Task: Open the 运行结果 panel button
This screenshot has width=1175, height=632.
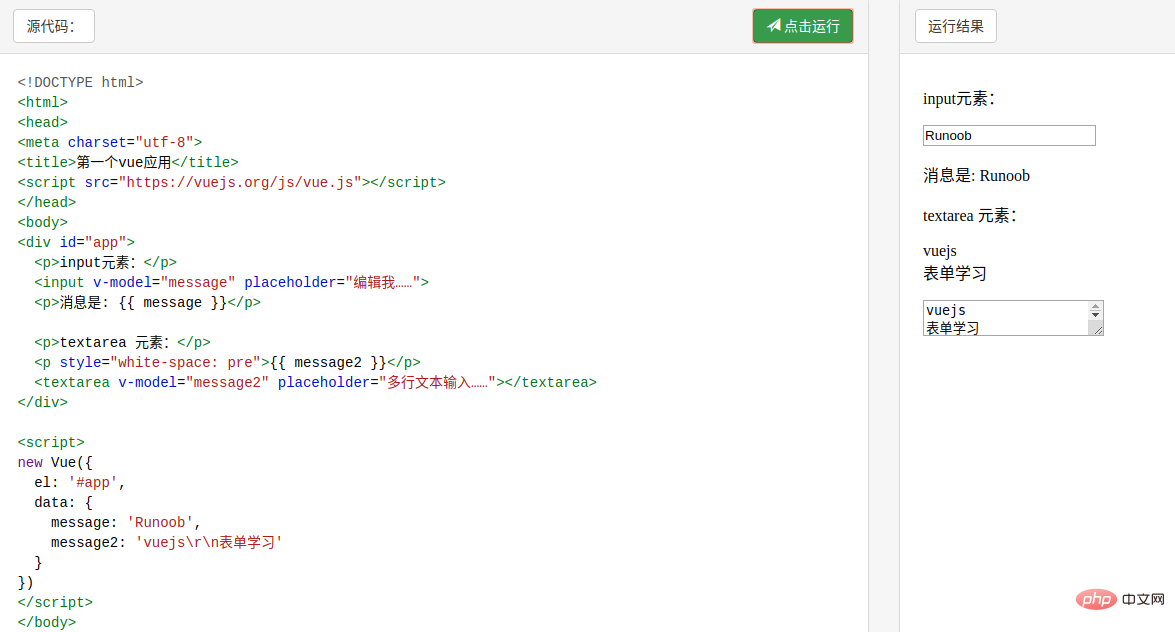Action: (x=955, y=26)
